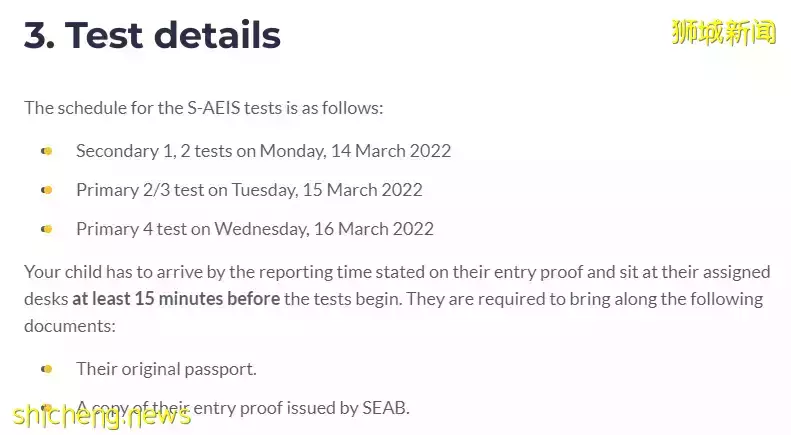
Task: Click the bold "at least 15 minutes before" text
Action: click(177, 299)
